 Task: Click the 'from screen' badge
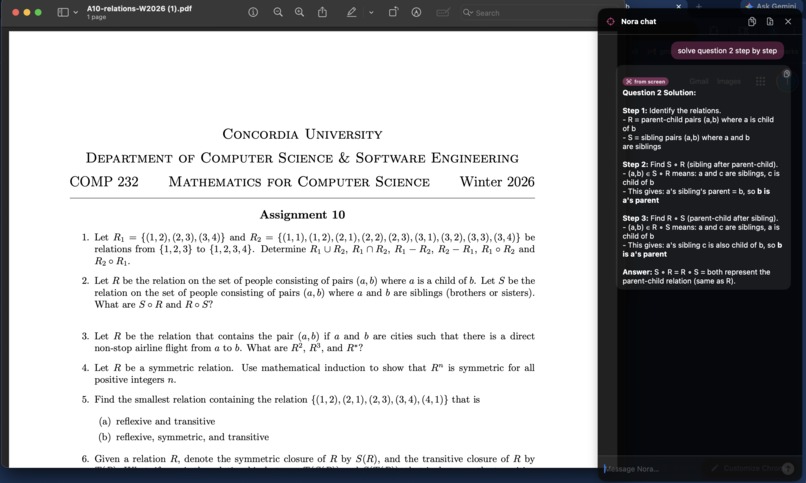646,82
